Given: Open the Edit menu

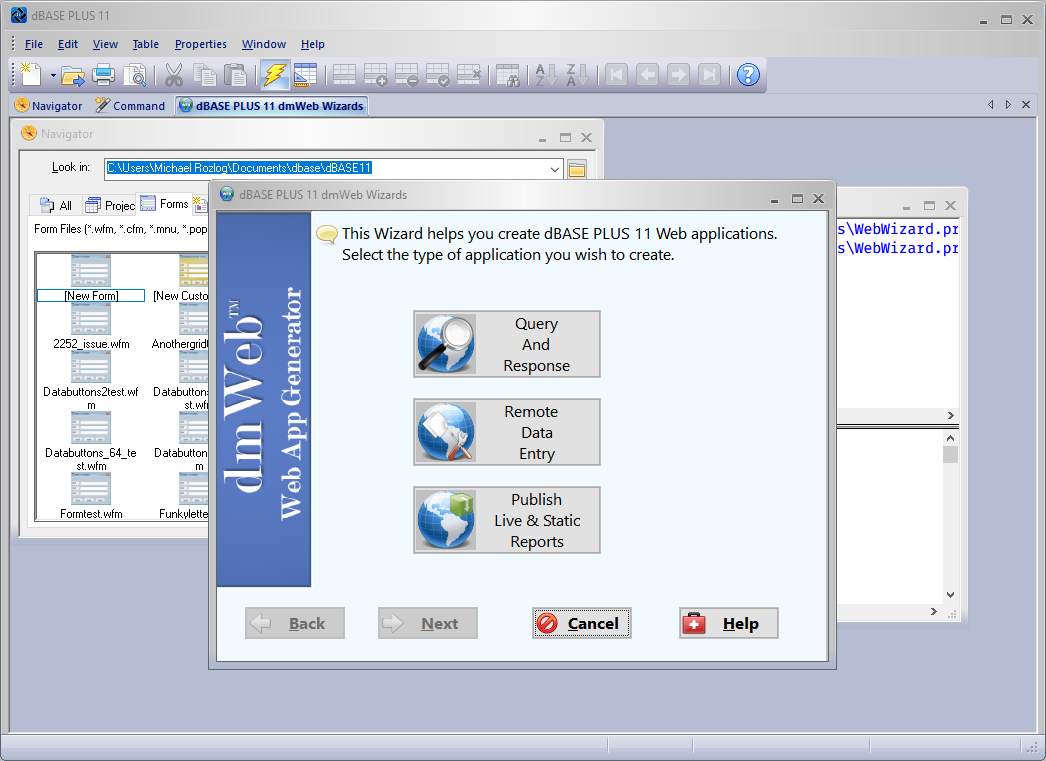Looking at the screenshot, I should coord(67,44).
